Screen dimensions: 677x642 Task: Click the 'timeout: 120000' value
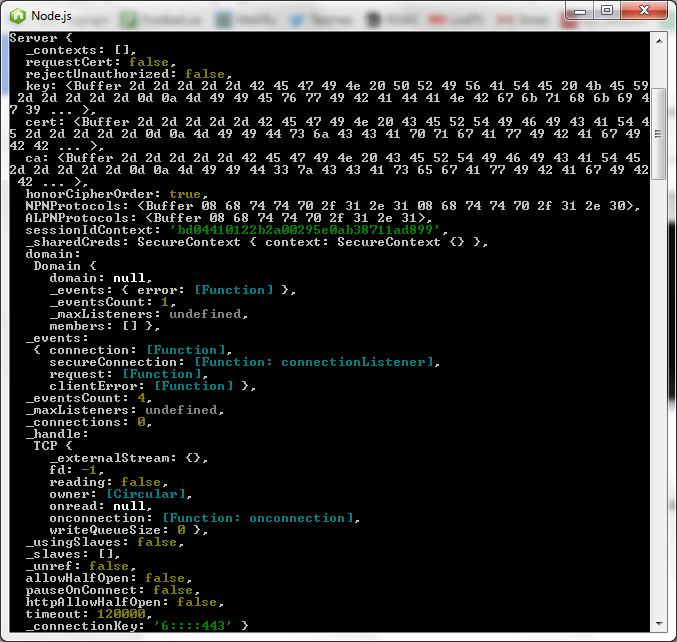(130, 613)
